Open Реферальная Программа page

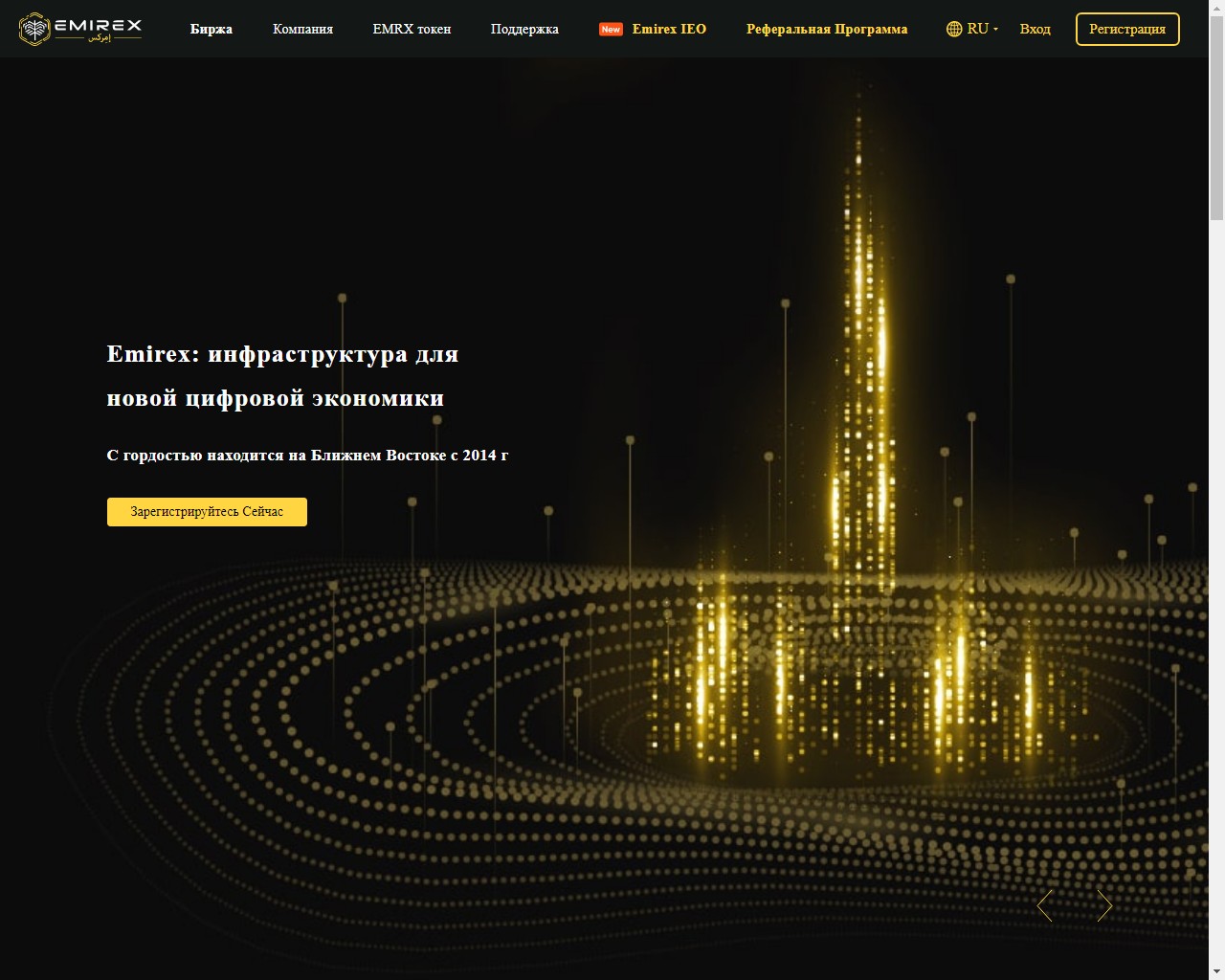(x=827, y=29)
